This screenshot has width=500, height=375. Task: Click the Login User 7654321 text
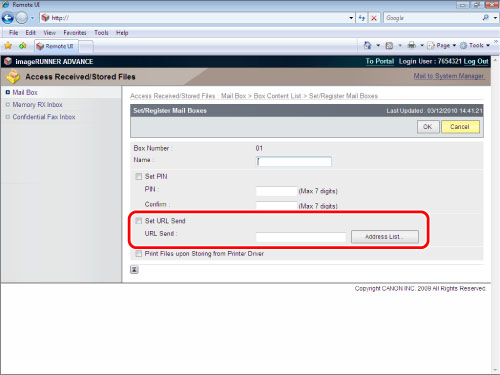pyautogui.click(x=430, y=61)
